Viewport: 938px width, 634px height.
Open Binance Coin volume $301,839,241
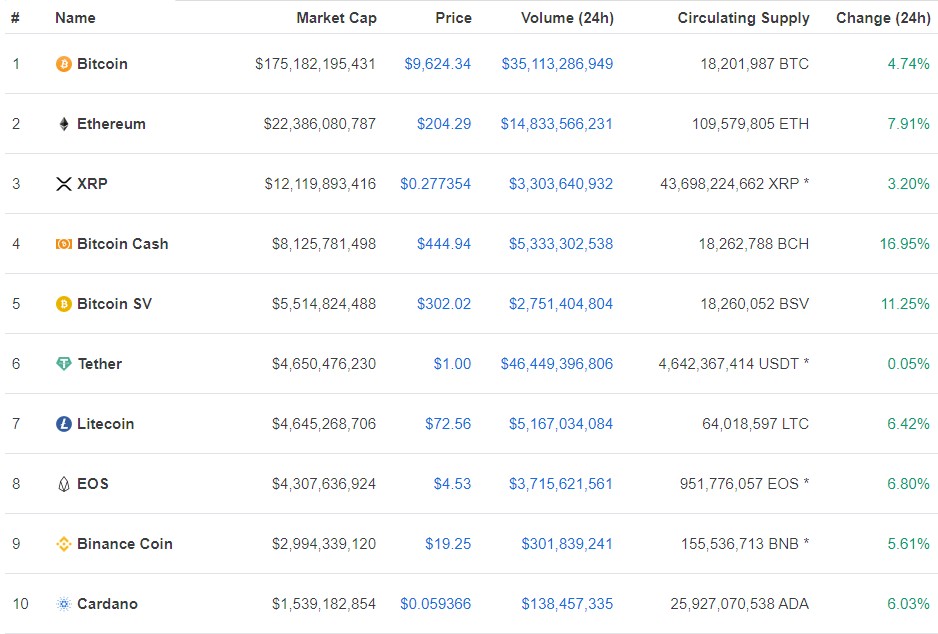(x=567, y=544)
